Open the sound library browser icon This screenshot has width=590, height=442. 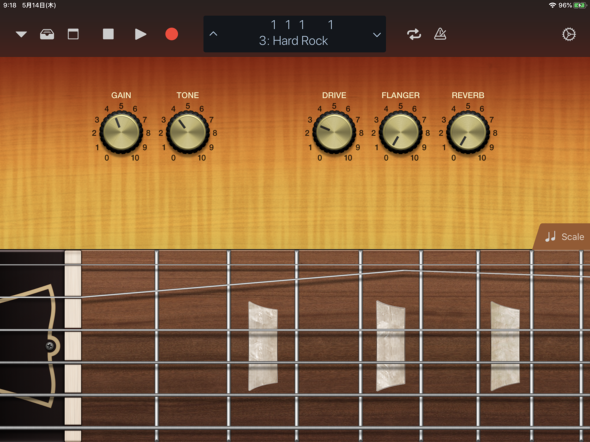point(47,34)
